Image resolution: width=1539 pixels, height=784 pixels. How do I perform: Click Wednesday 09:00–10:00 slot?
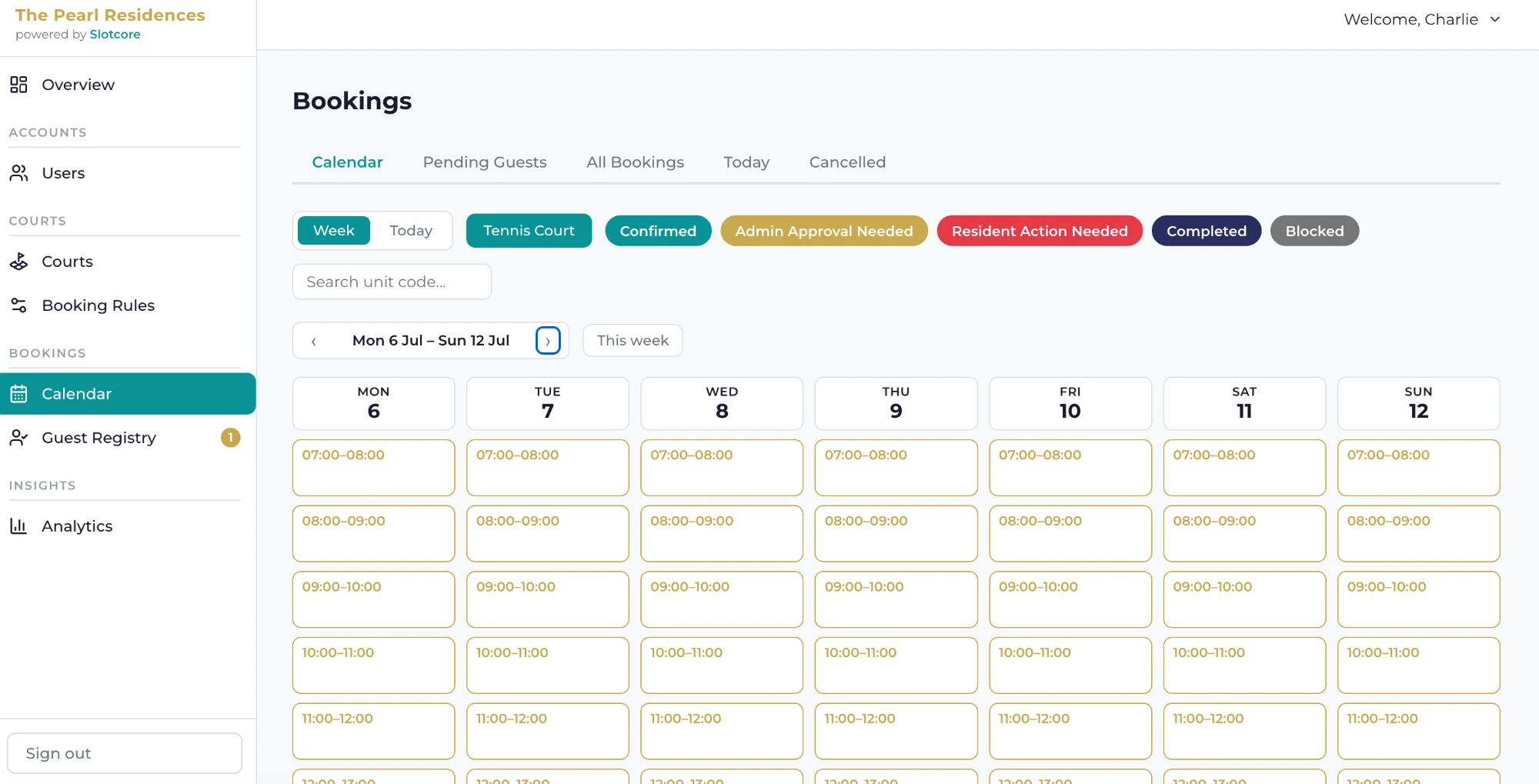click(722, 599)
